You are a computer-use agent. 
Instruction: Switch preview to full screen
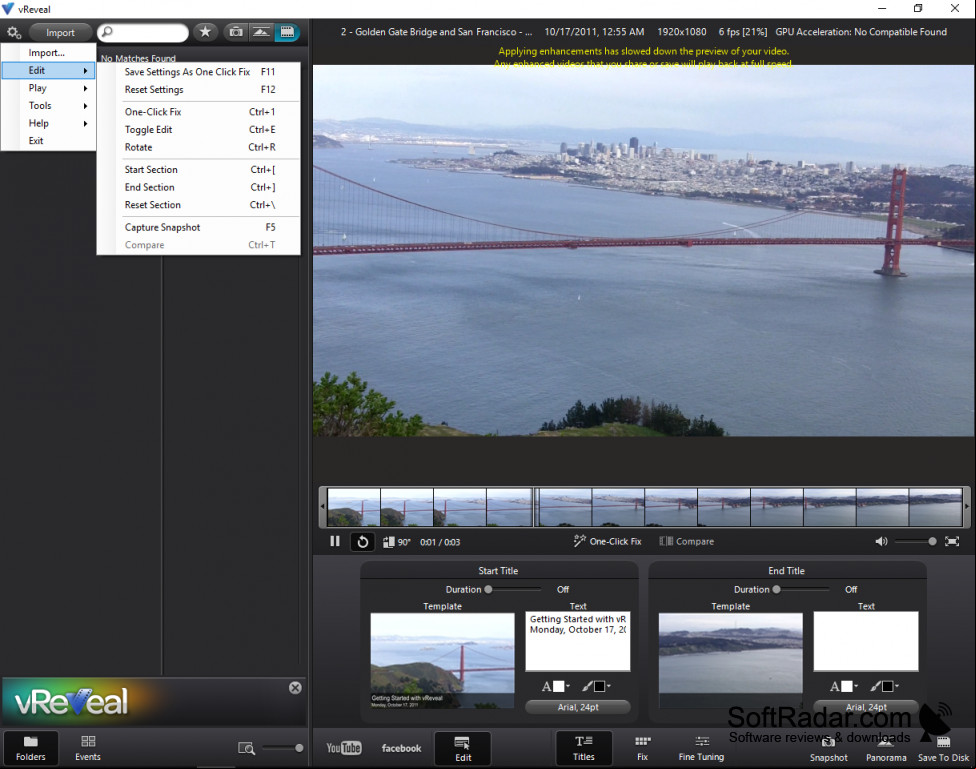952,541
